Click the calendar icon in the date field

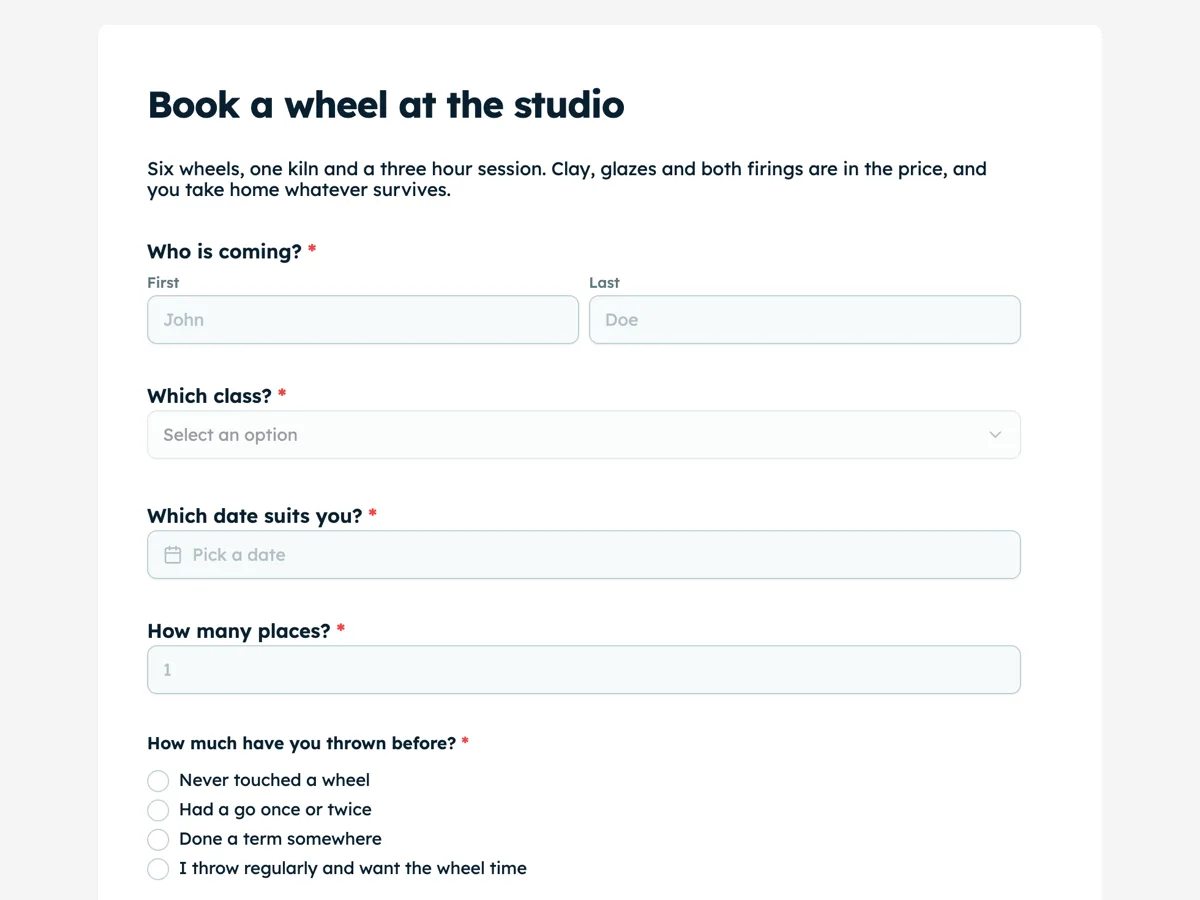click(173, 555)
